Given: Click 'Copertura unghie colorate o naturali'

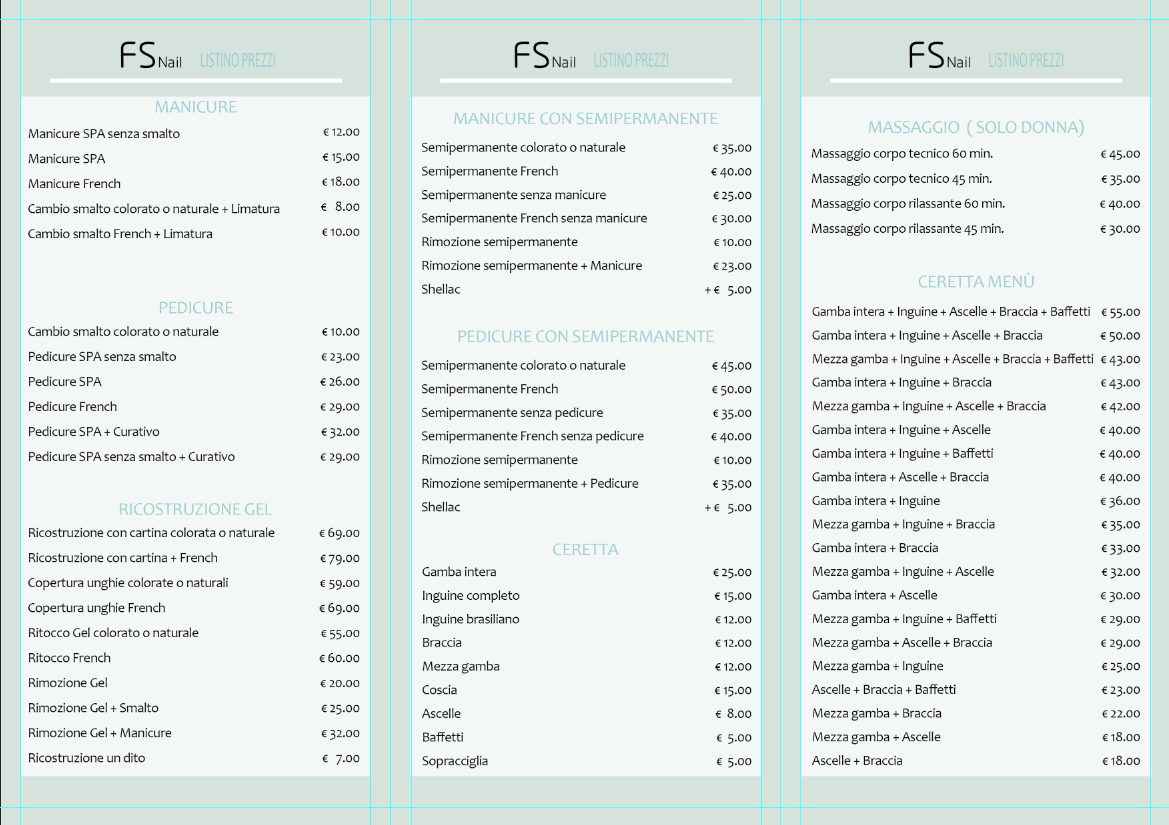Looking at the screenshot, I should (x=128, y=583).
